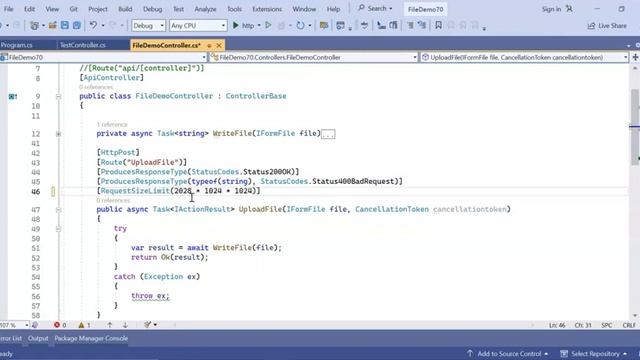Collapse the UploadFile method at line 47
This screenshot has width=640, height=360.
click(x=58, y=210)
